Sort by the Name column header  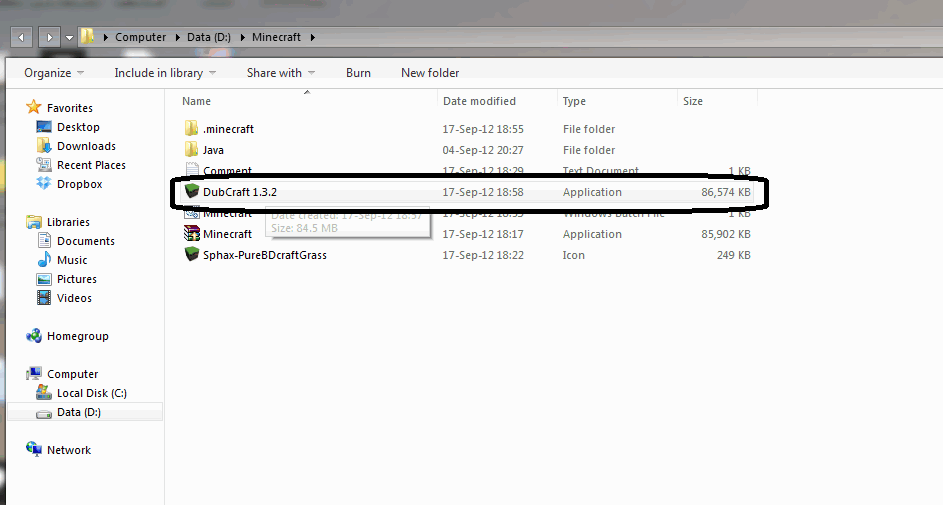[x=197, y=101]
